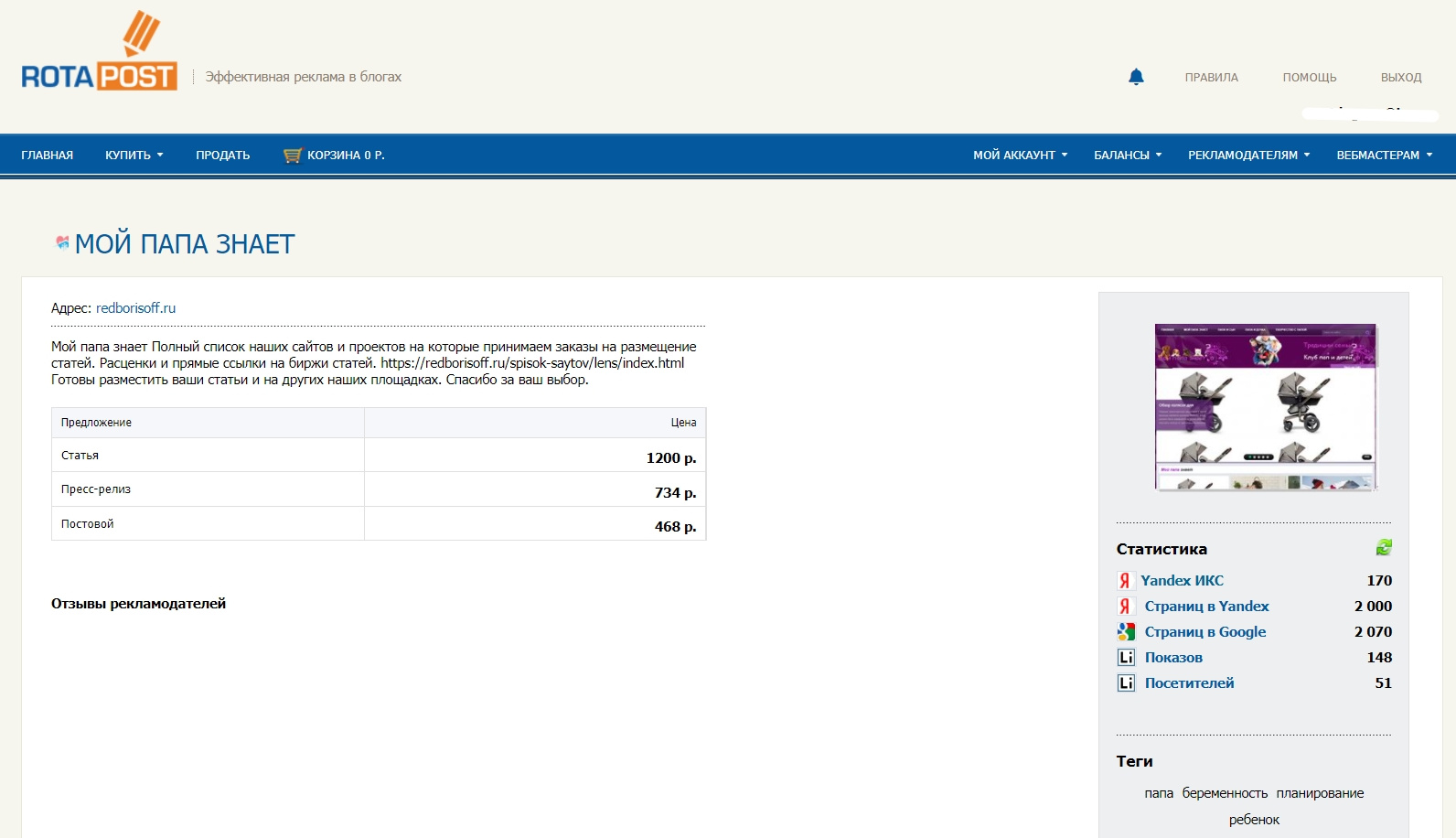Click the Статья offer row
Viewport: 1456px width, 838px height.
[379, 456]
